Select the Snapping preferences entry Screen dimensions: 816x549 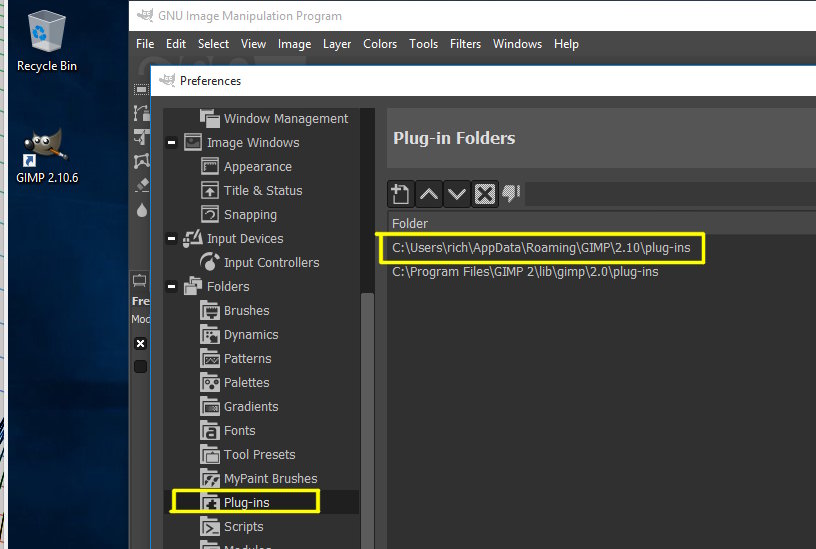[250, 214]
